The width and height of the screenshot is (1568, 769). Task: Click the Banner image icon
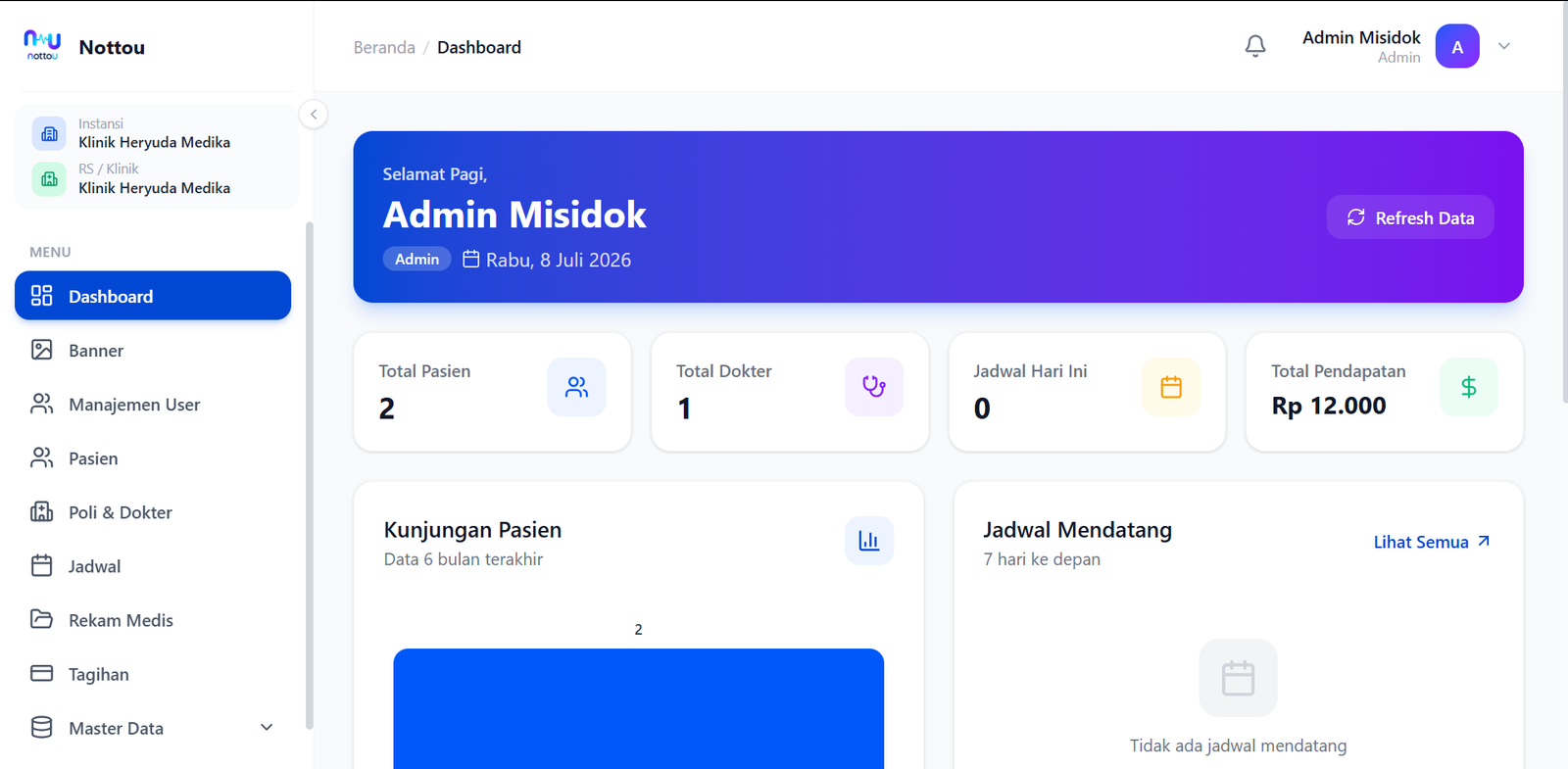pyautogui.click(x=41, y=350)
